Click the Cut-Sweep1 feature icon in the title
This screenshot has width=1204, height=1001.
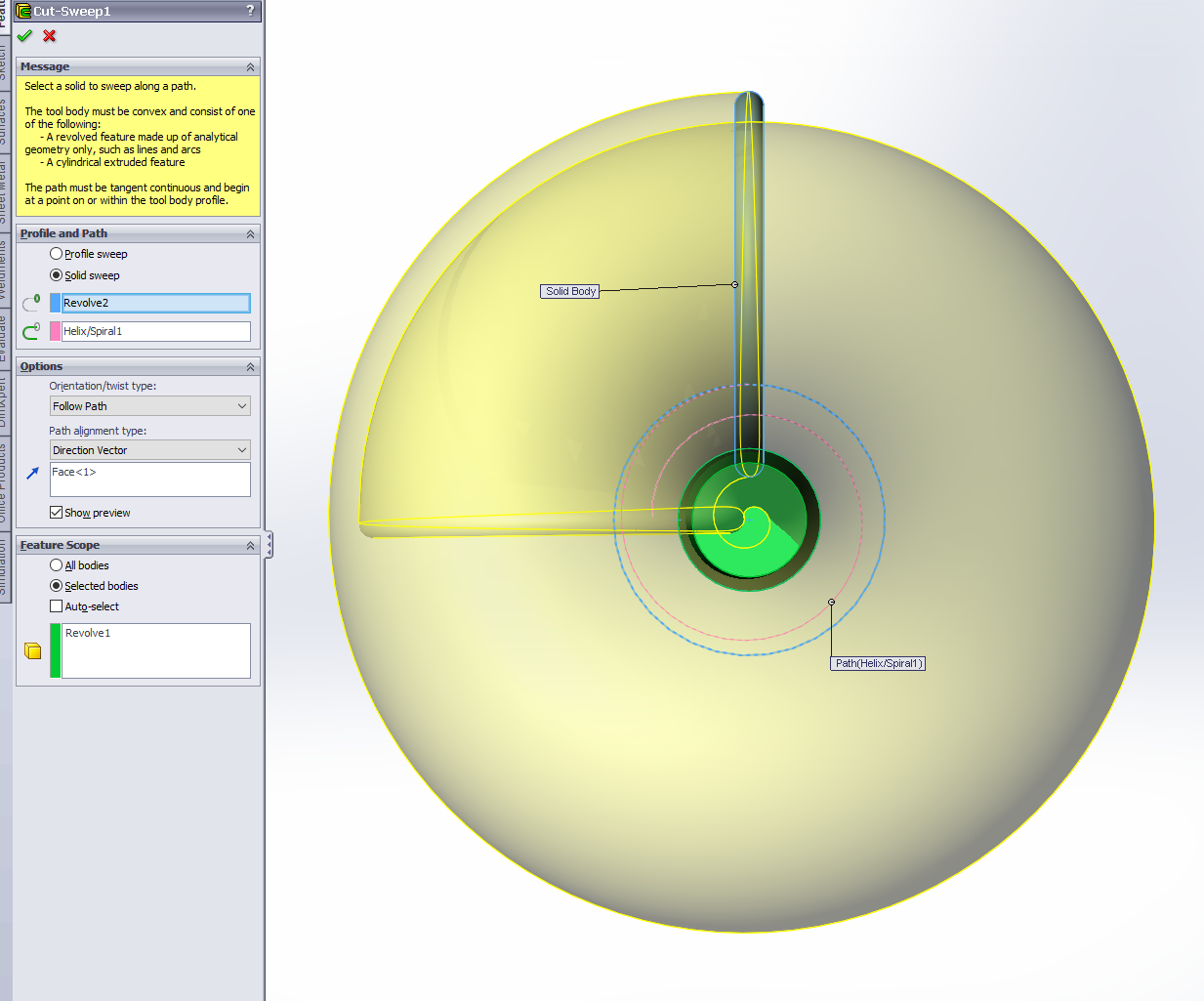point(23,11)
